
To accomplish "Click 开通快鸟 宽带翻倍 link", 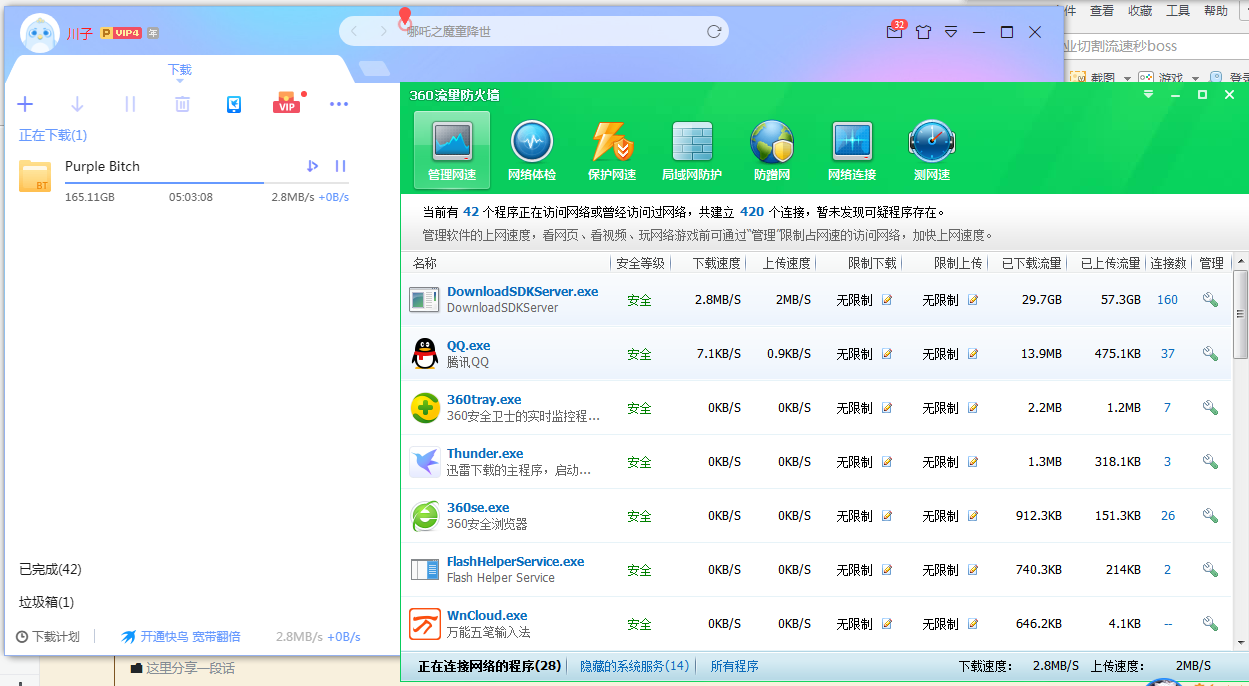I will [x=181, y=636].
